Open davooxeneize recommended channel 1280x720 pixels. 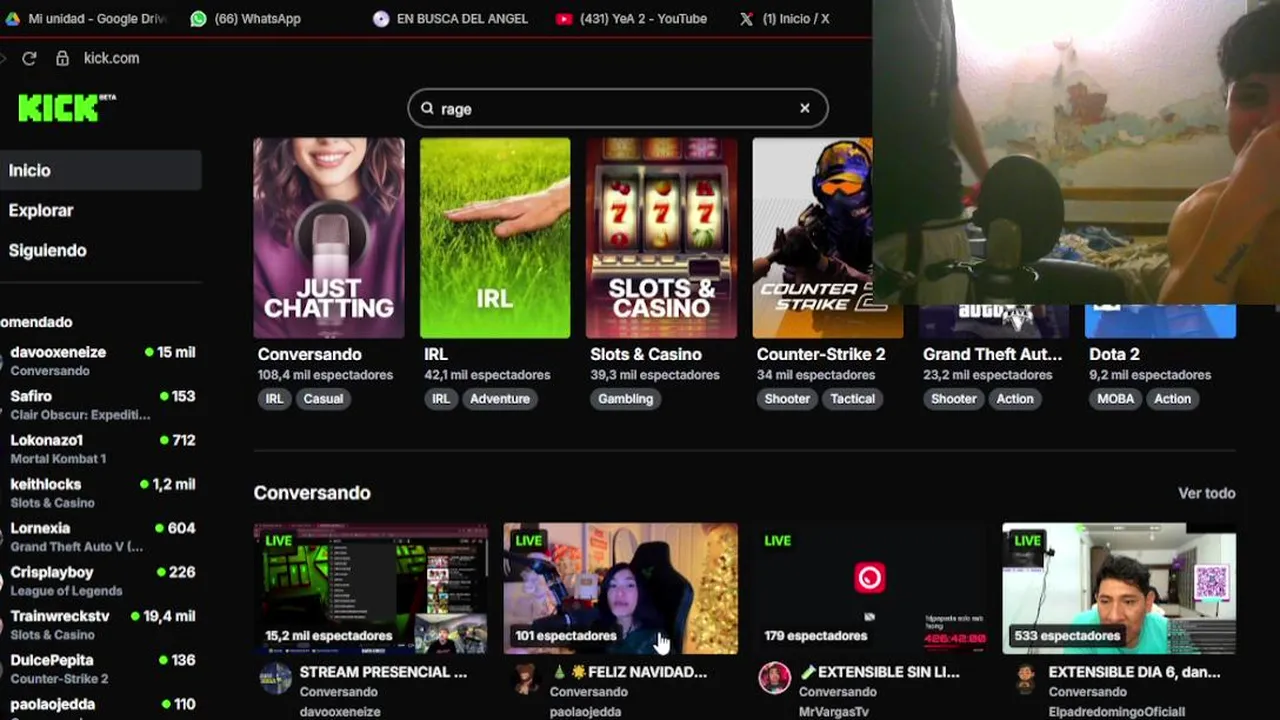click(100, 360)
